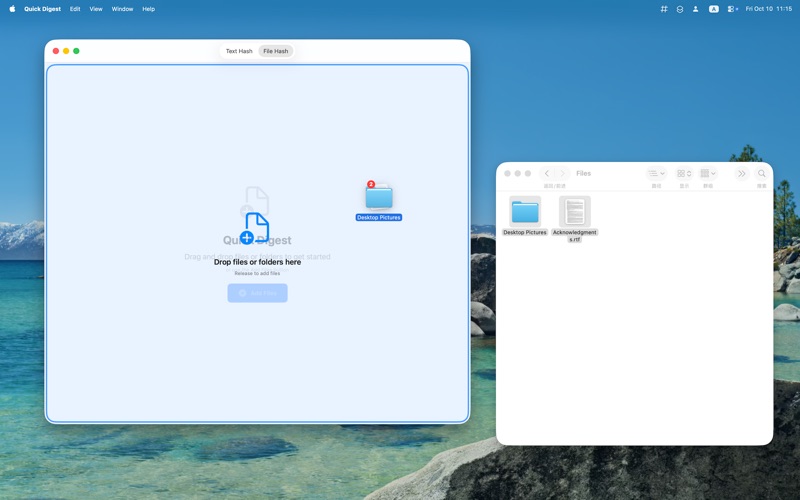
Task: Open the Quick Digest app menu
Action: [x=42, y=9]
